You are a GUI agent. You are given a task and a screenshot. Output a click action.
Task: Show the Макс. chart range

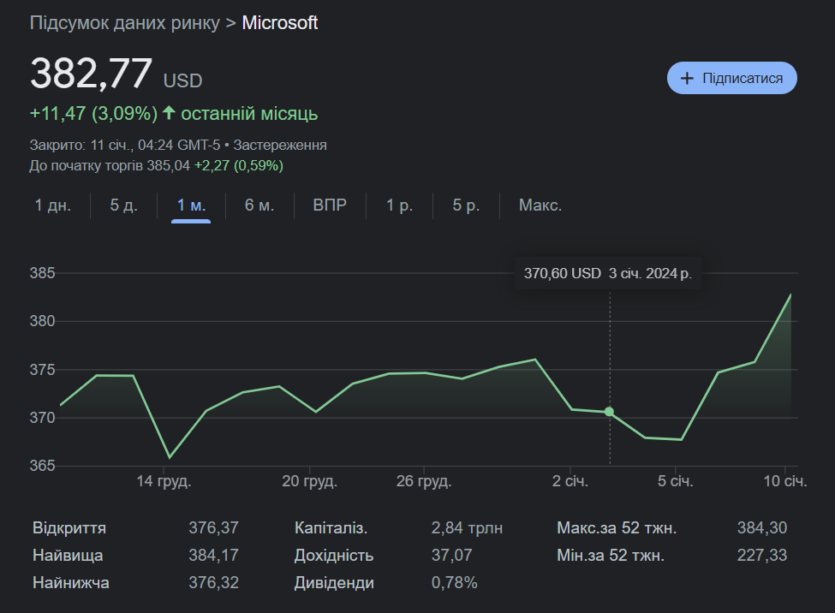pos(541,205)
